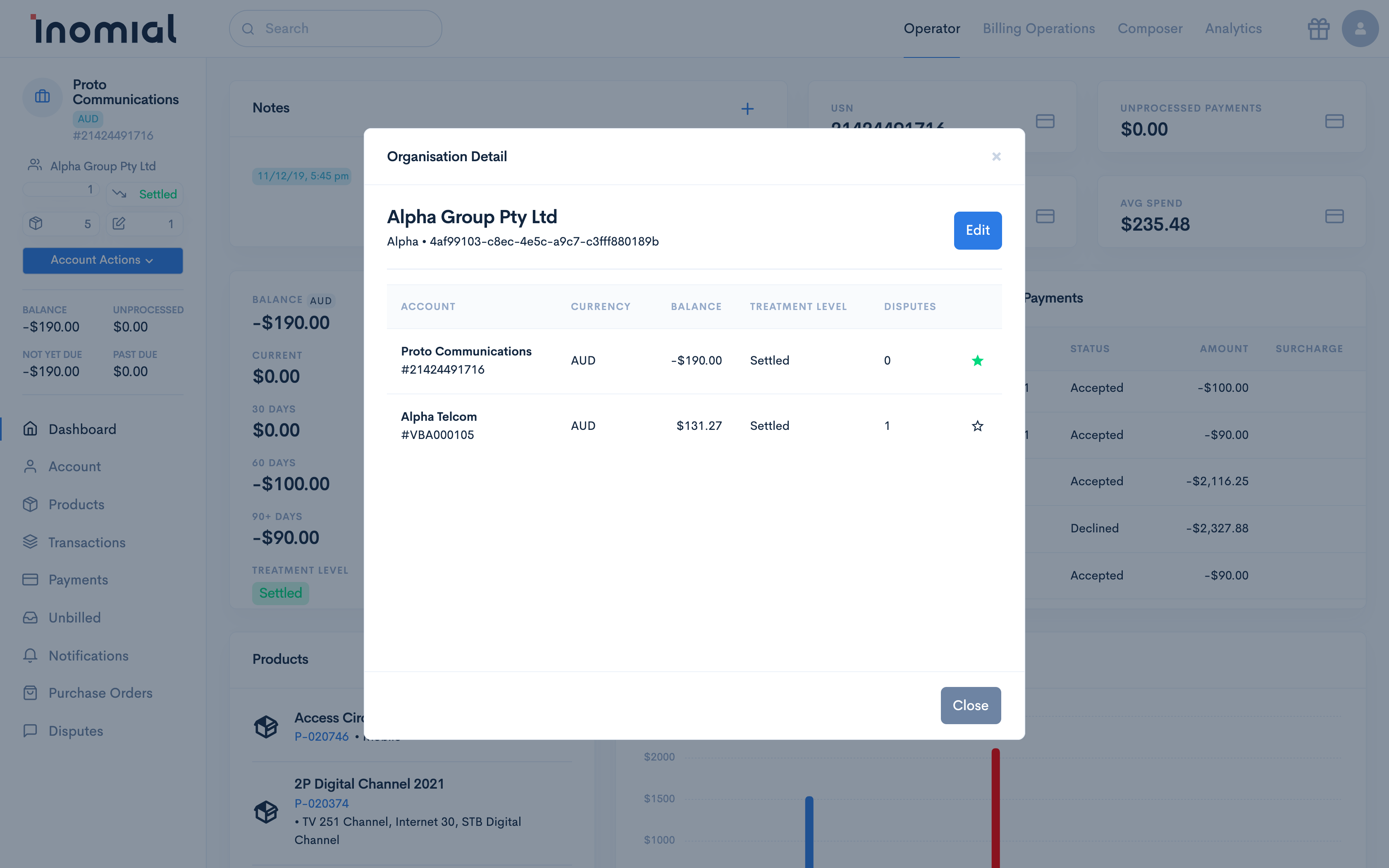
Task: Add a note with the plus icon
Action: click(x=747, y=108)
